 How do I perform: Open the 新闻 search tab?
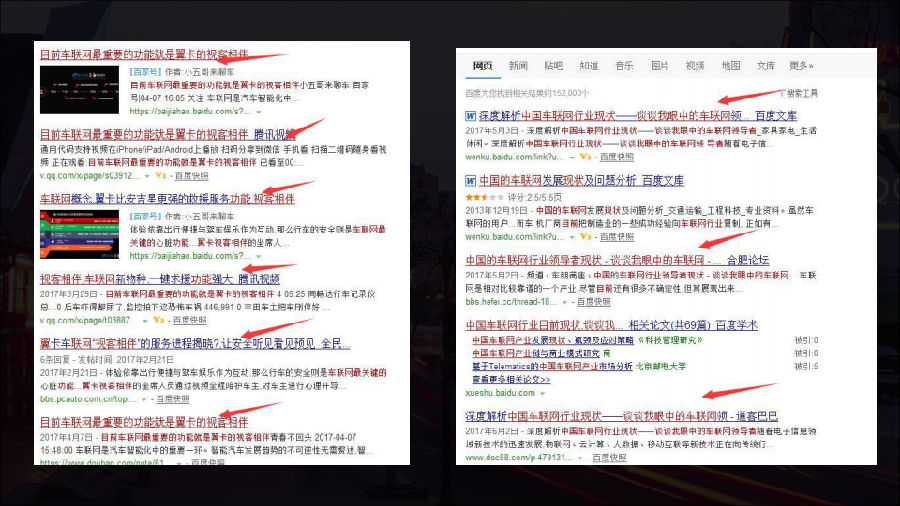[517, 66]
